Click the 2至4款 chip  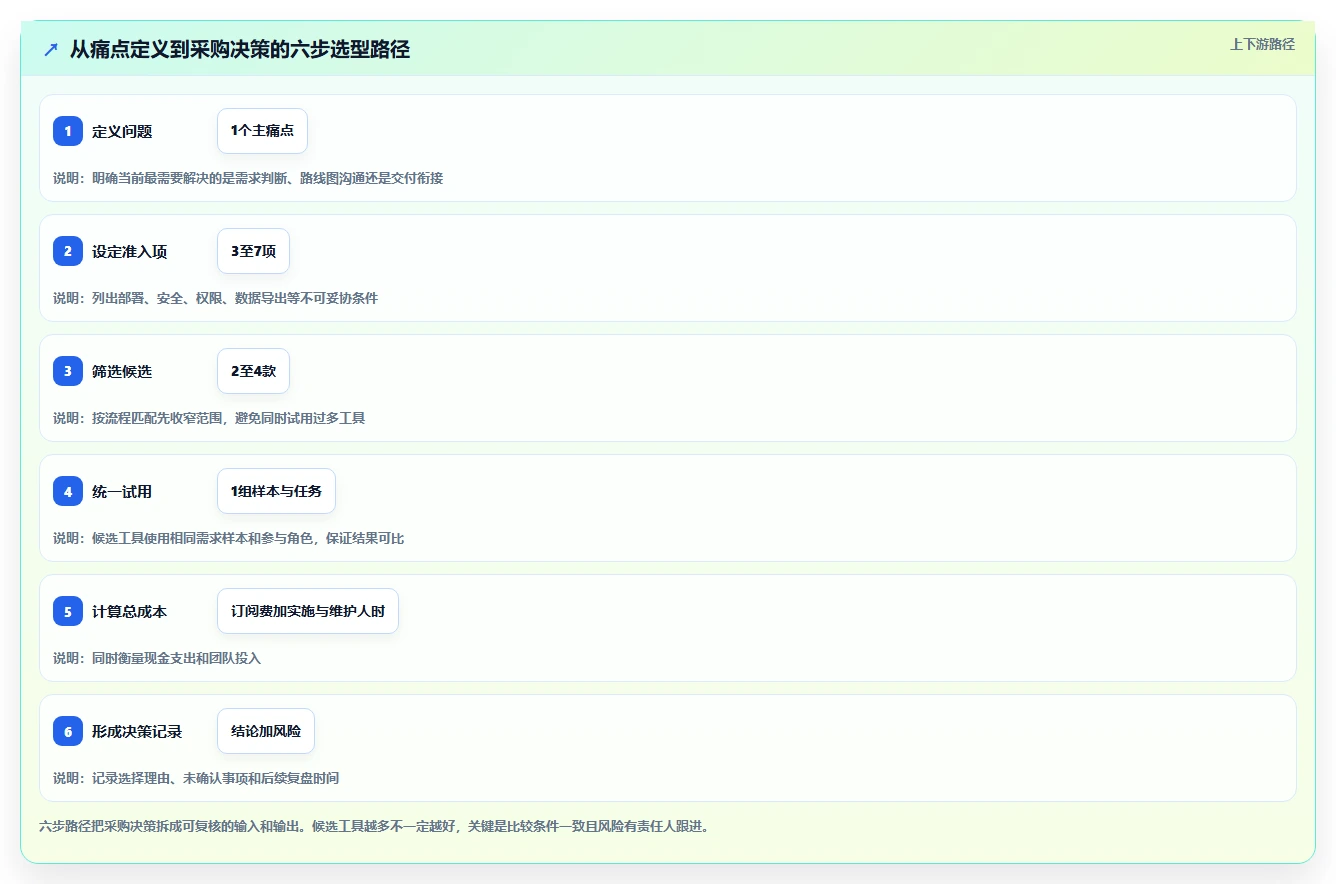(x=253, y=371)
